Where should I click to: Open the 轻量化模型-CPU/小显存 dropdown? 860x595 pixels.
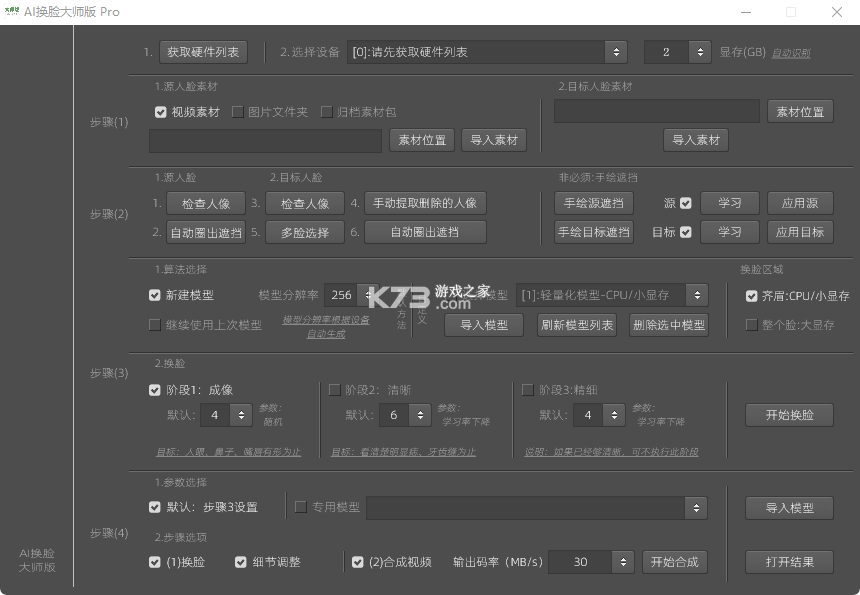[612, 295]
